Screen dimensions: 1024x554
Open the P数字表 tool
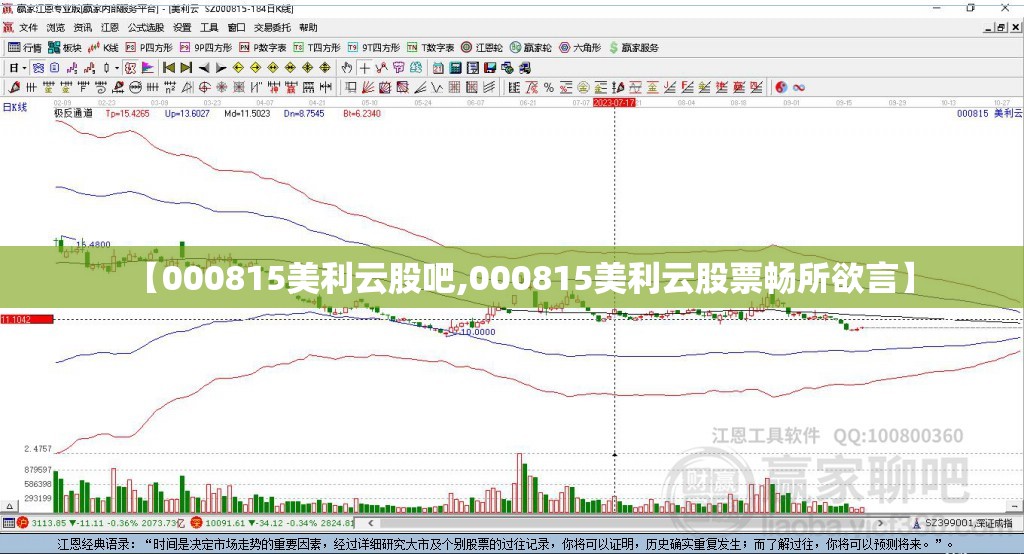click(263, 48)
